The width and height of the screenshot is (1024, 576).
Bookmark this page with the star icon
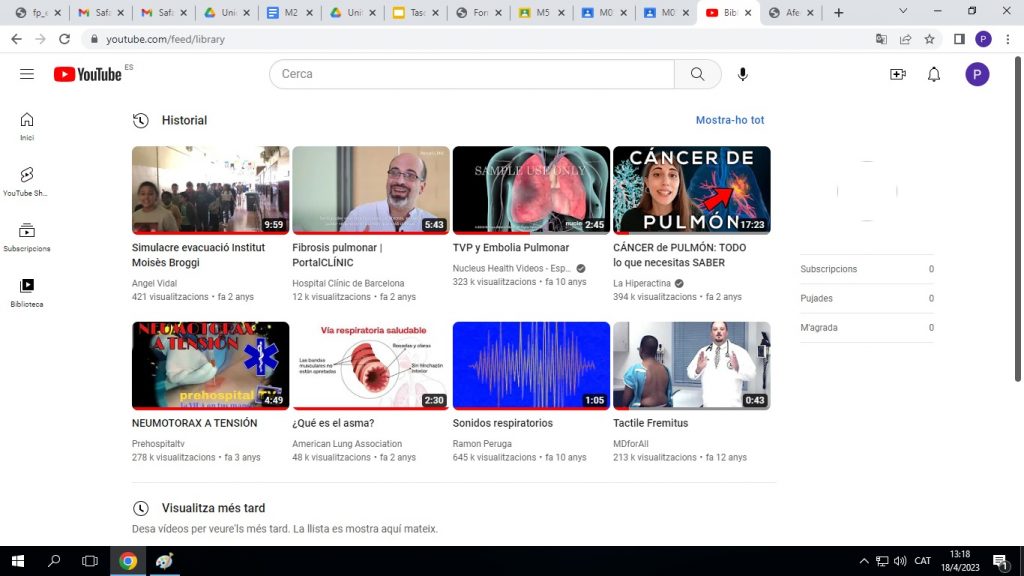coord(929,39)
